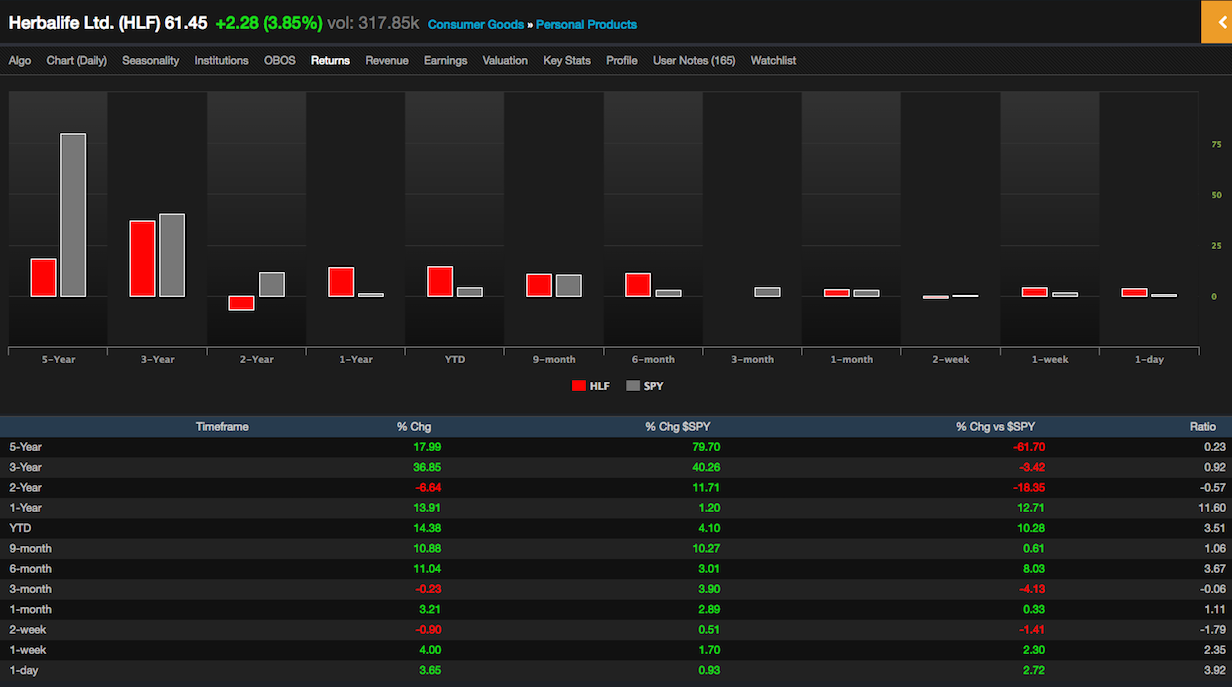Click the red 5-Year HLF bar
The image size is (1232, 687).
pos(43,277)
